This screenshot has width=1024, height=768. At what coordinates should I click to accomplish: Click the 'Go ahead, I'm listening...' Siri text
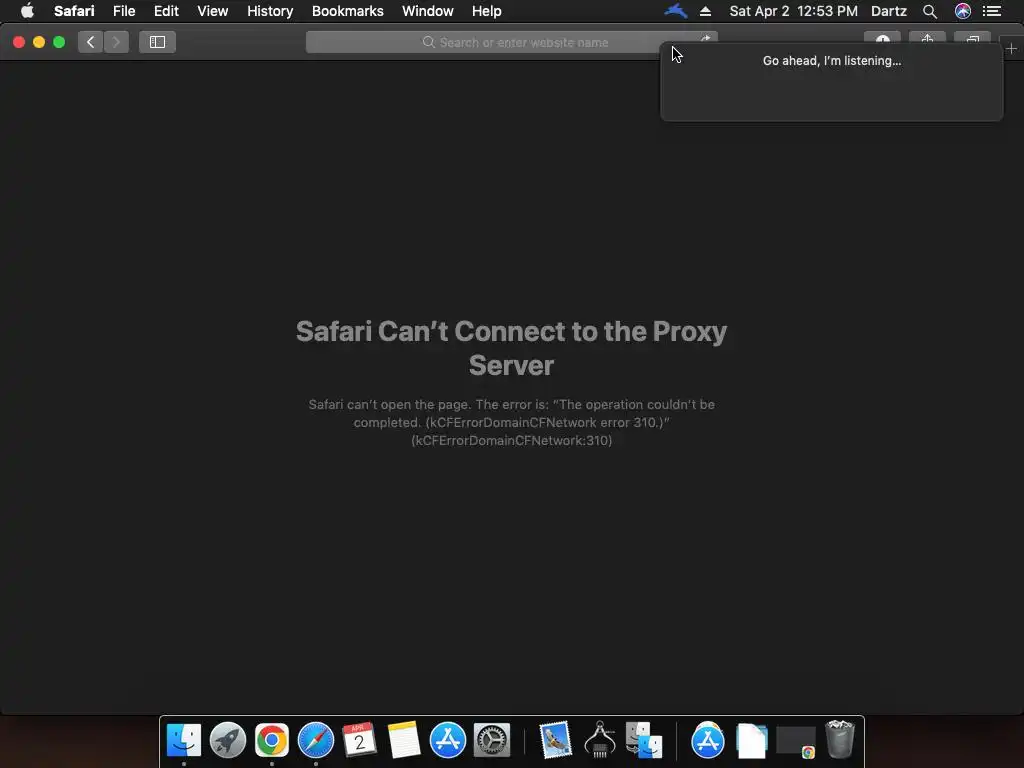pyautogui.click(x=831, y=61)
